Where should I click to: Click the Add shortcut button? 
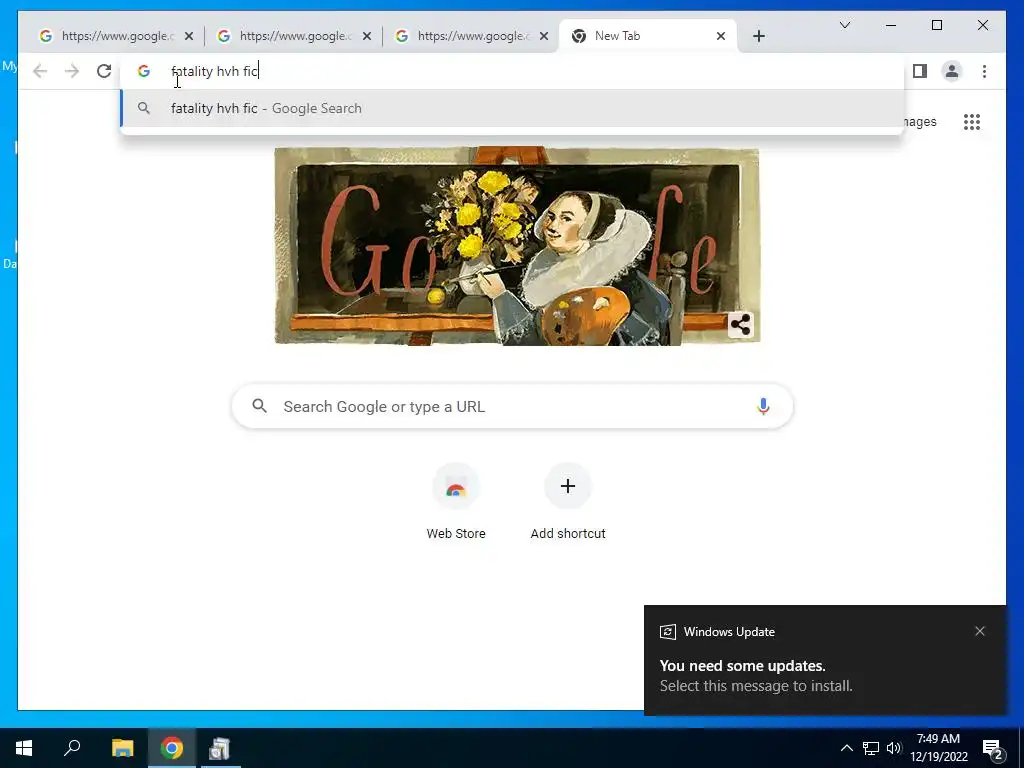(x=568, y=502)
